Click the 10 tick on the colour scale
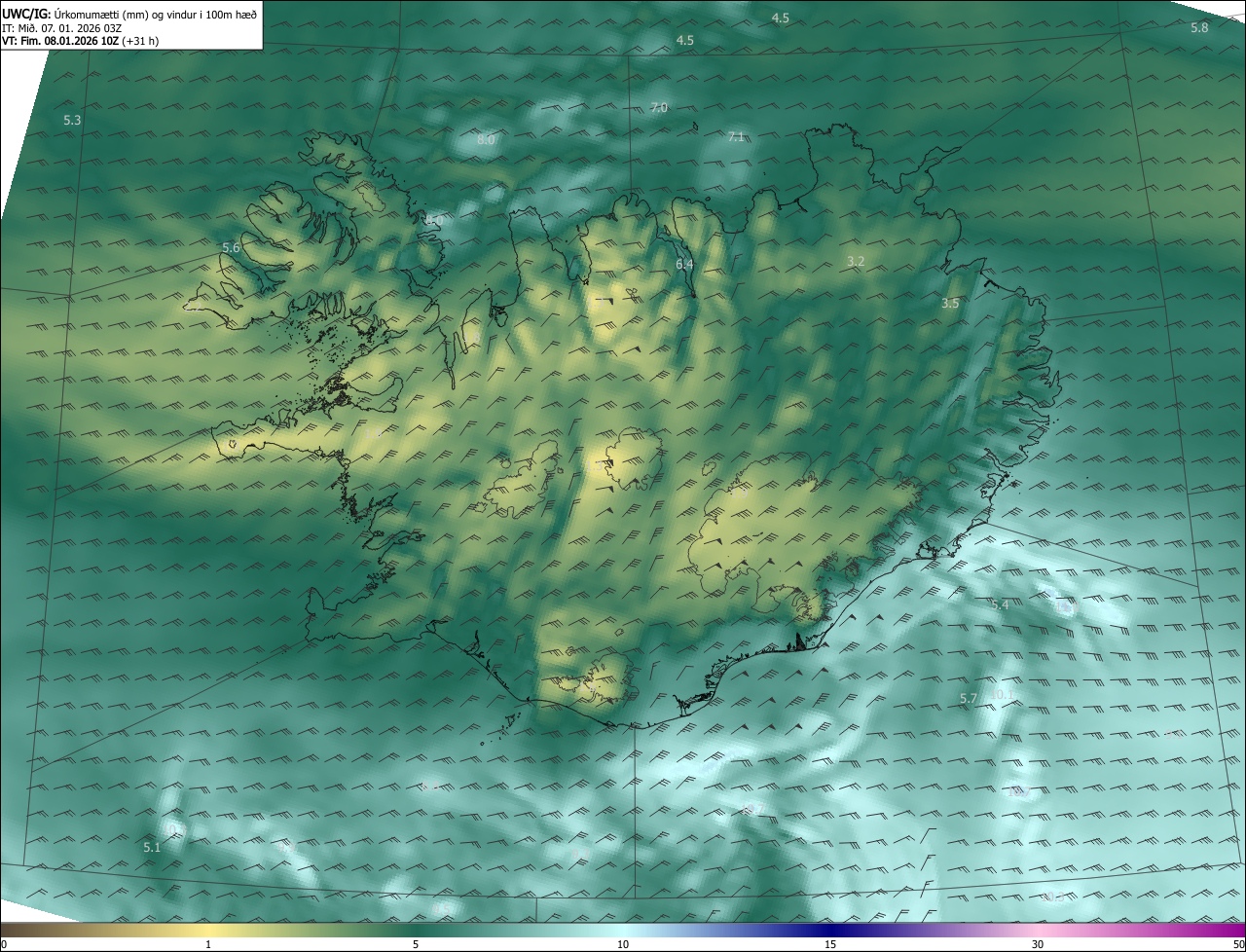This screenshot has width=1246, height=952. [x=623, y=944]
